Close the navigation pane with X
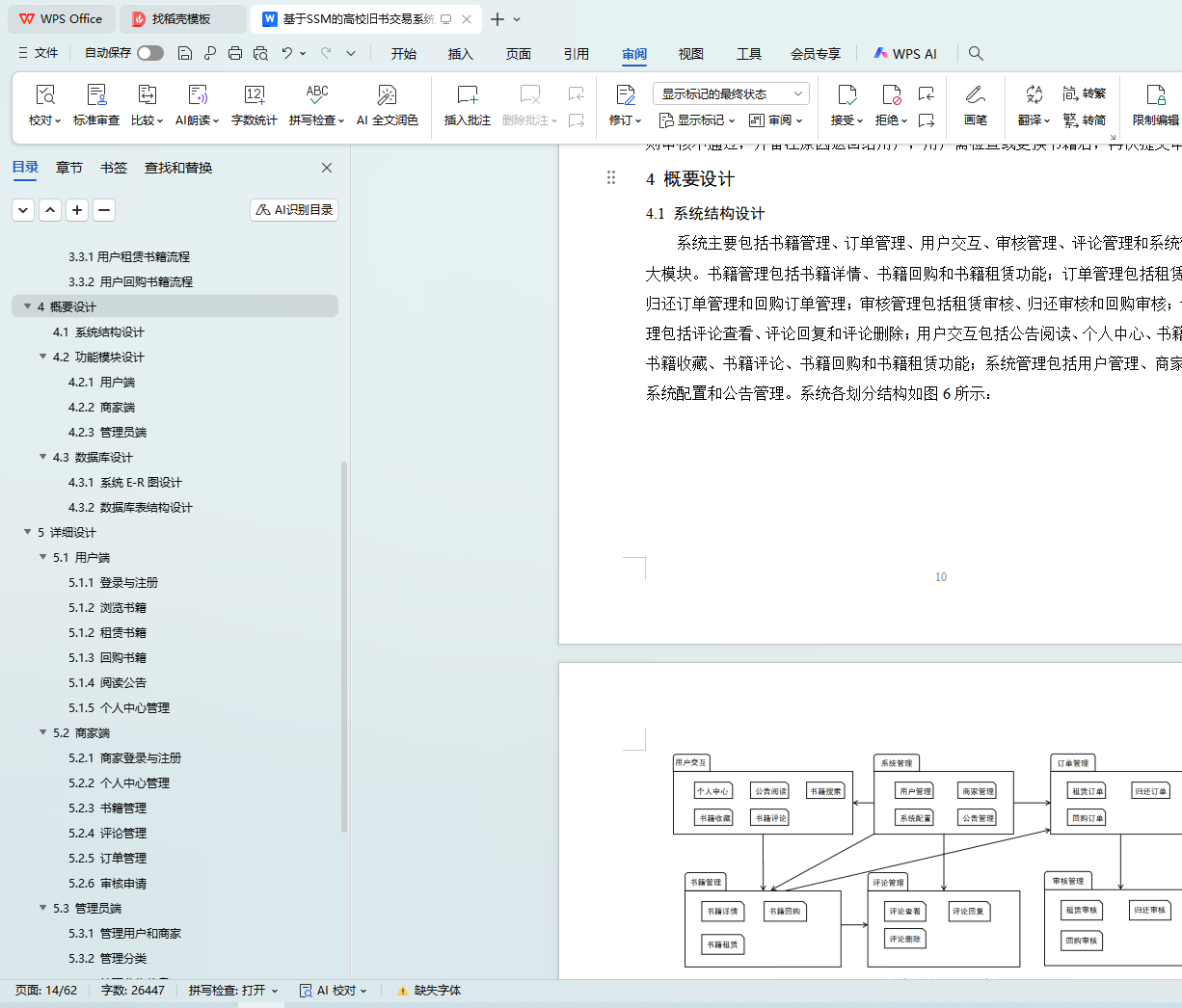Image resolution: width=1182 pixels, height=1008 pixels. pos(327,168)
